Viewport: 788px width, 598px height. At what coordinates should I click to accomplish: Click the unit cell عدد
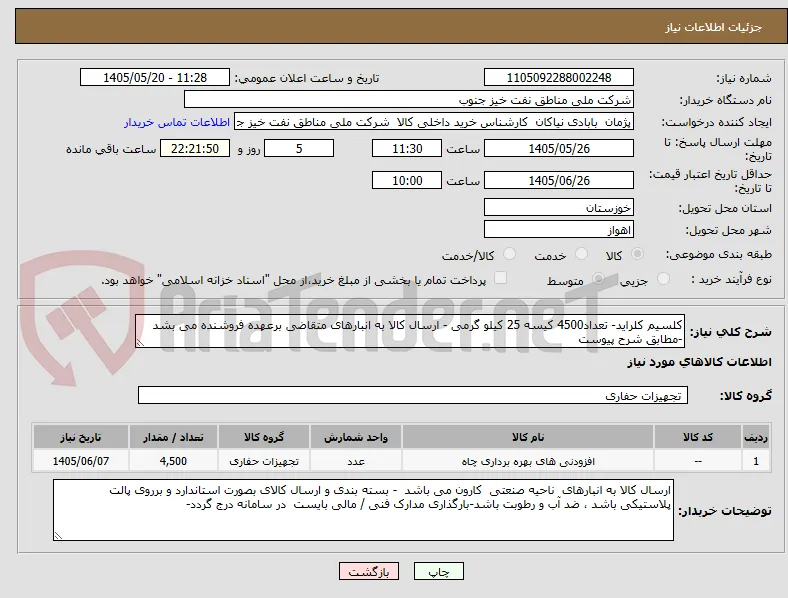(x=356, y=461)
